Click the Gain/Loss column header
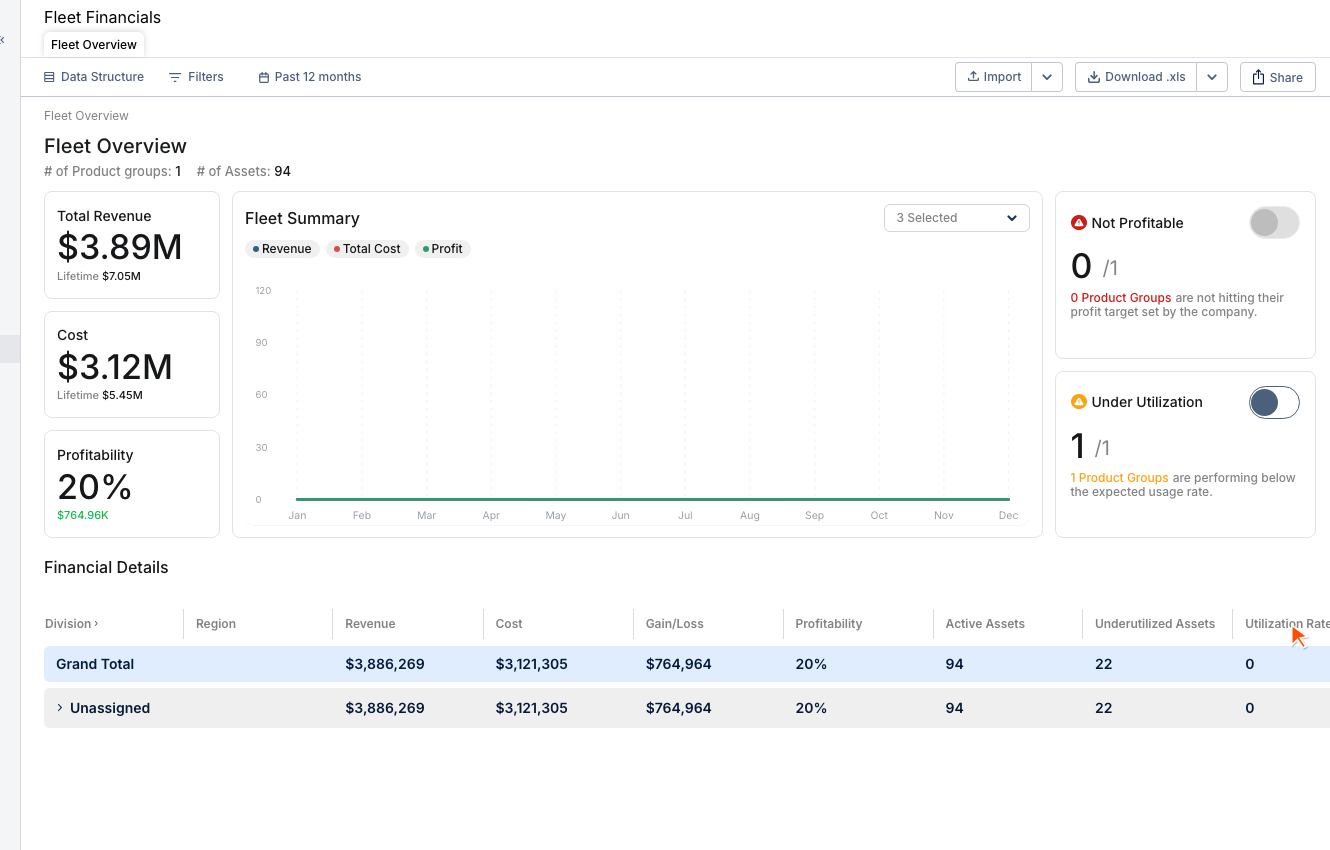This screenshot has width=1330, height=850. pyautogui.click(x=675, y=624)
